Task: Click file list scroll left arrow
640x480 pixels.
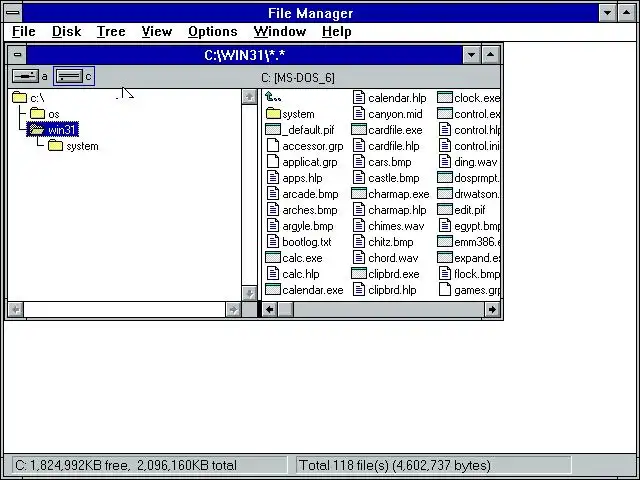Action: (x=269, y=310)
